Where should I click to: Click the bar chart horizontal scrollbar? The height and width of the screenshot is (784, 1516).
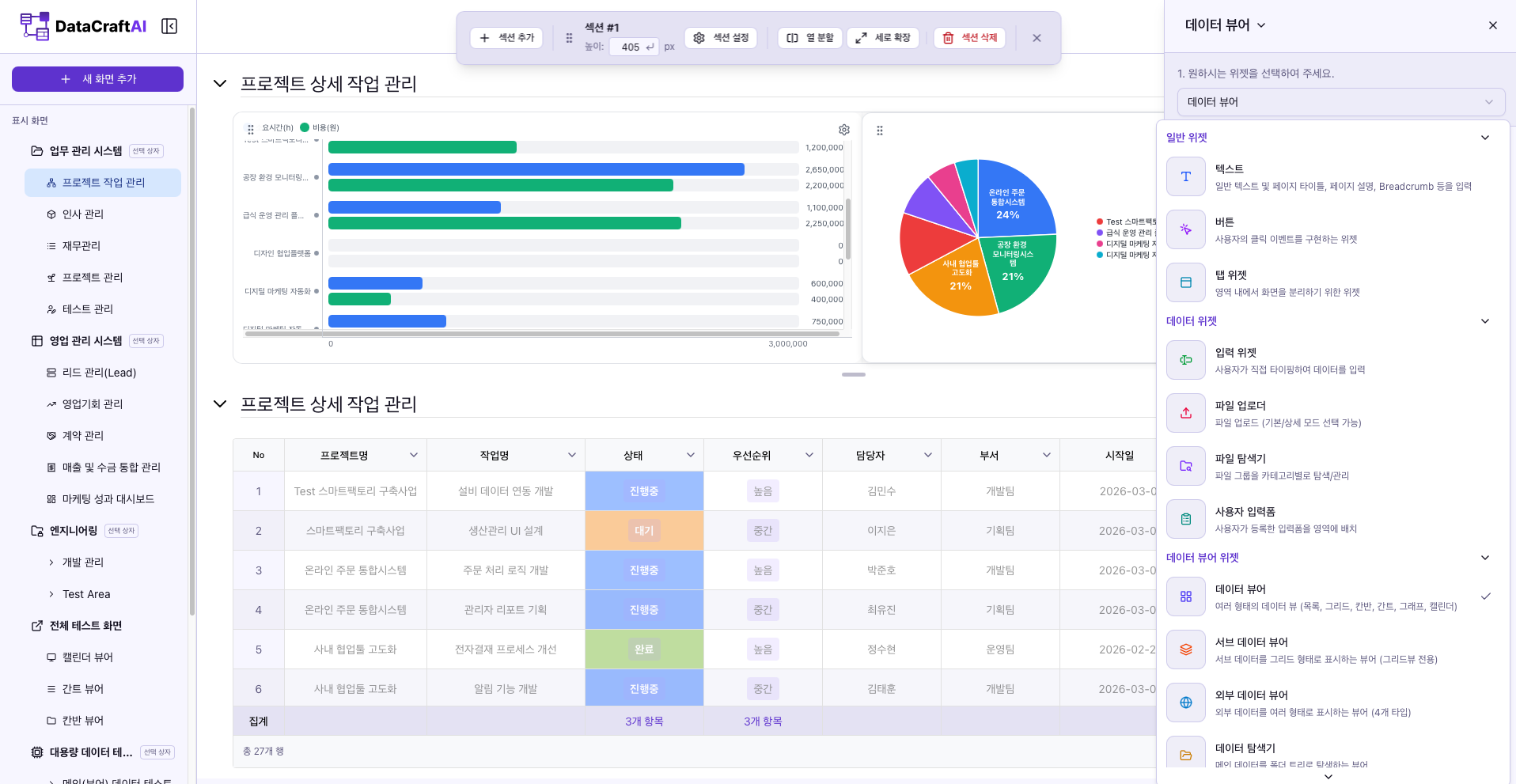coord(542,334)
